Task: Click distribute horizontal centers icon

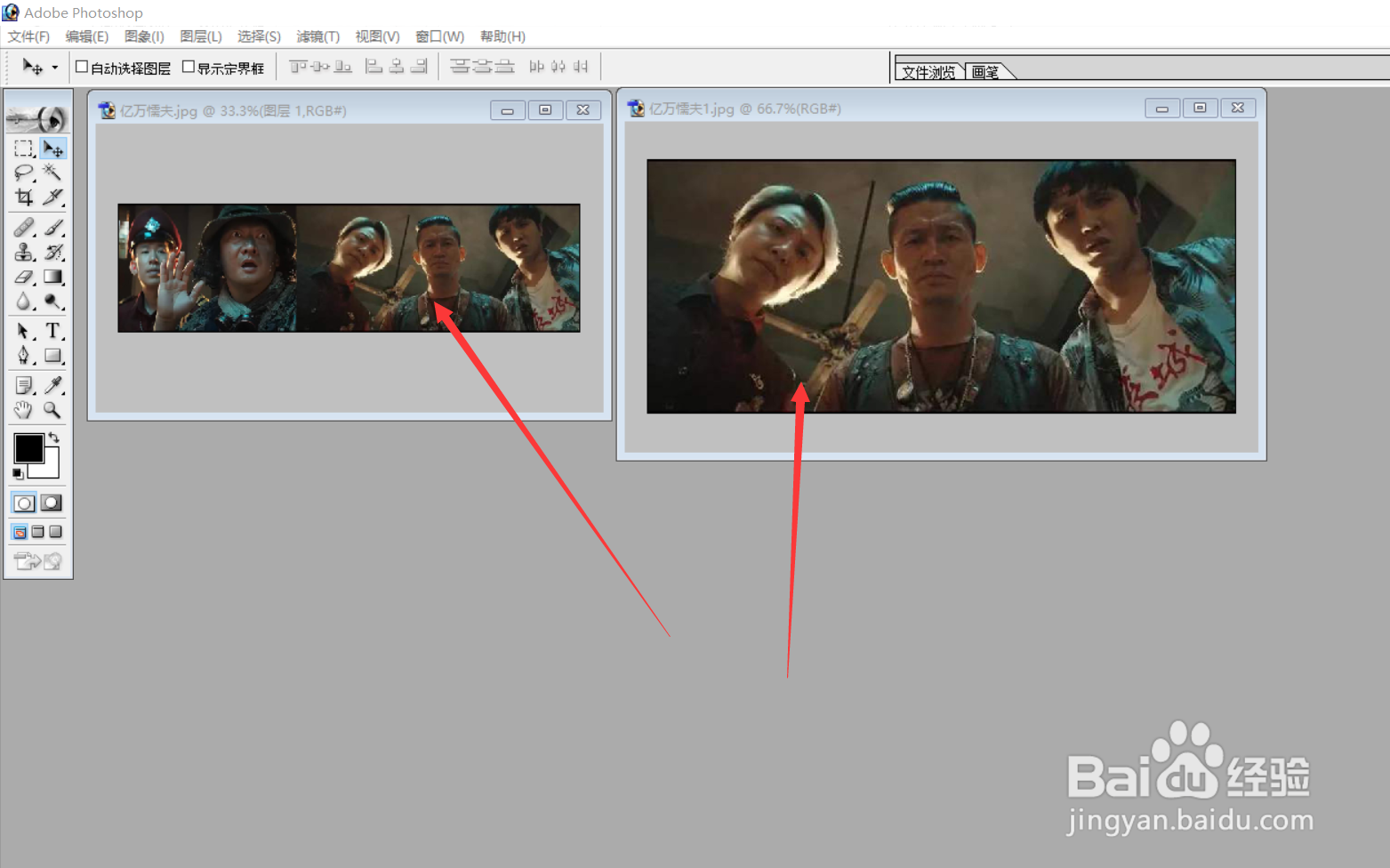Action: click(x=558, y=67)
